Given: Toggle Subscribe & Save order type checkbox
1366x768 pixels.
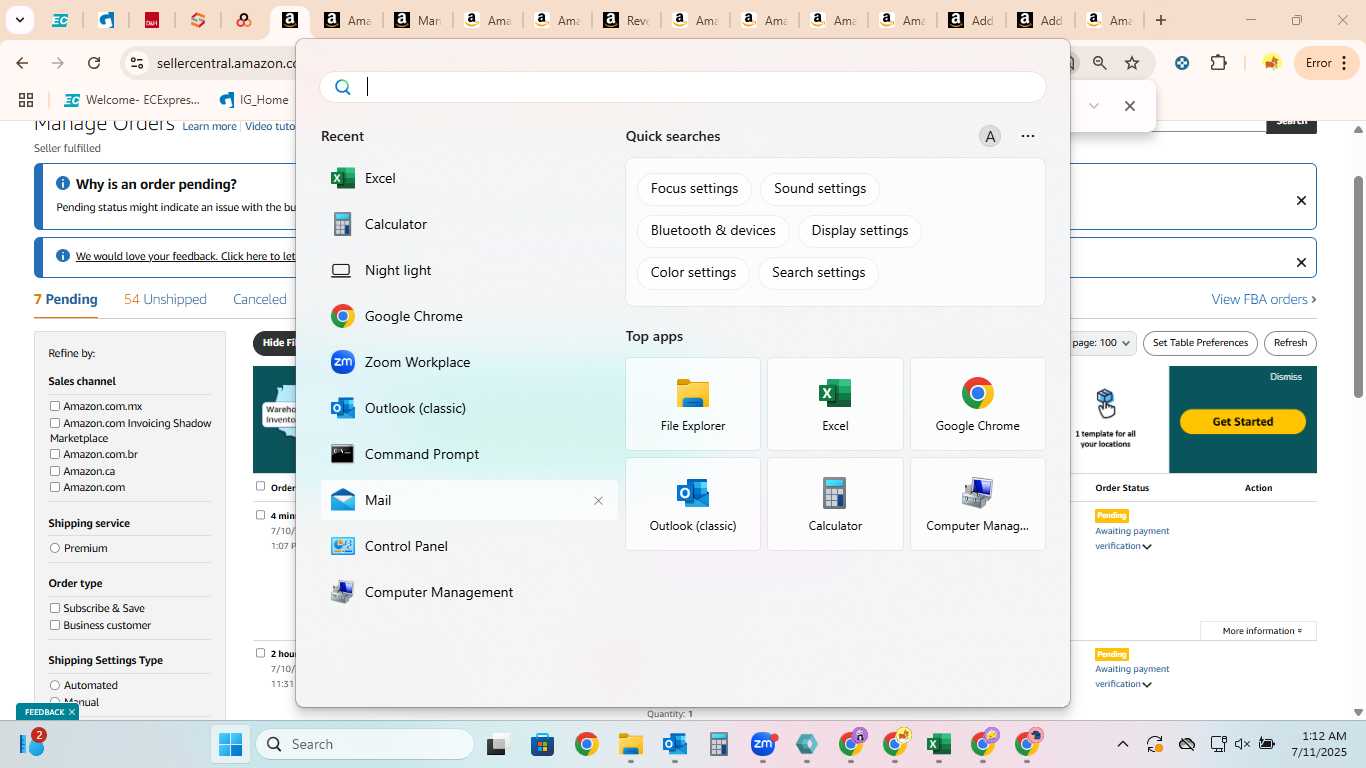Looking at the screenshot, I should pos(55,608).
